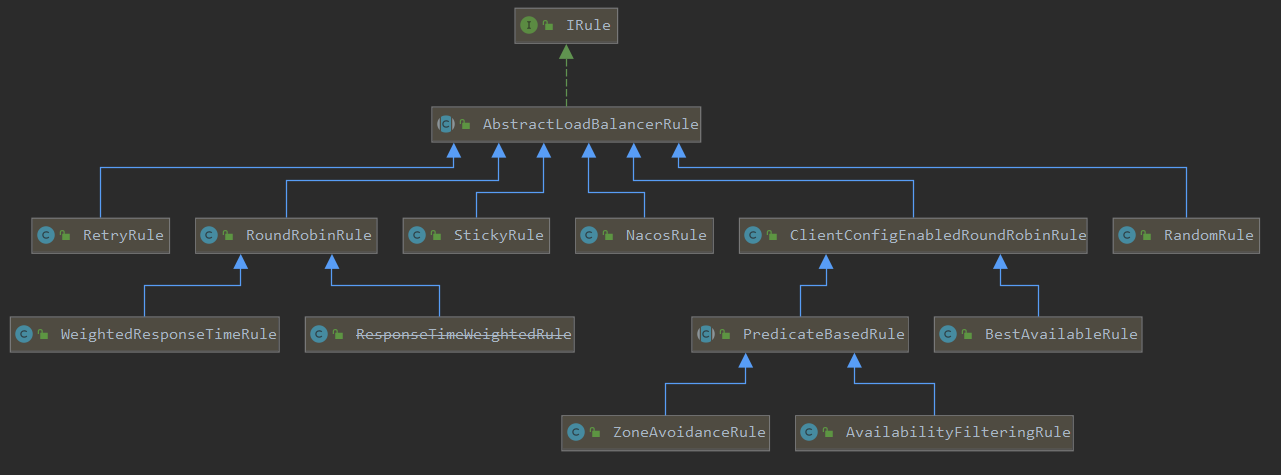Click the lock icon on AvailabilityFilteringRule
The image size is (1281, 475).
tap(828, 433)
